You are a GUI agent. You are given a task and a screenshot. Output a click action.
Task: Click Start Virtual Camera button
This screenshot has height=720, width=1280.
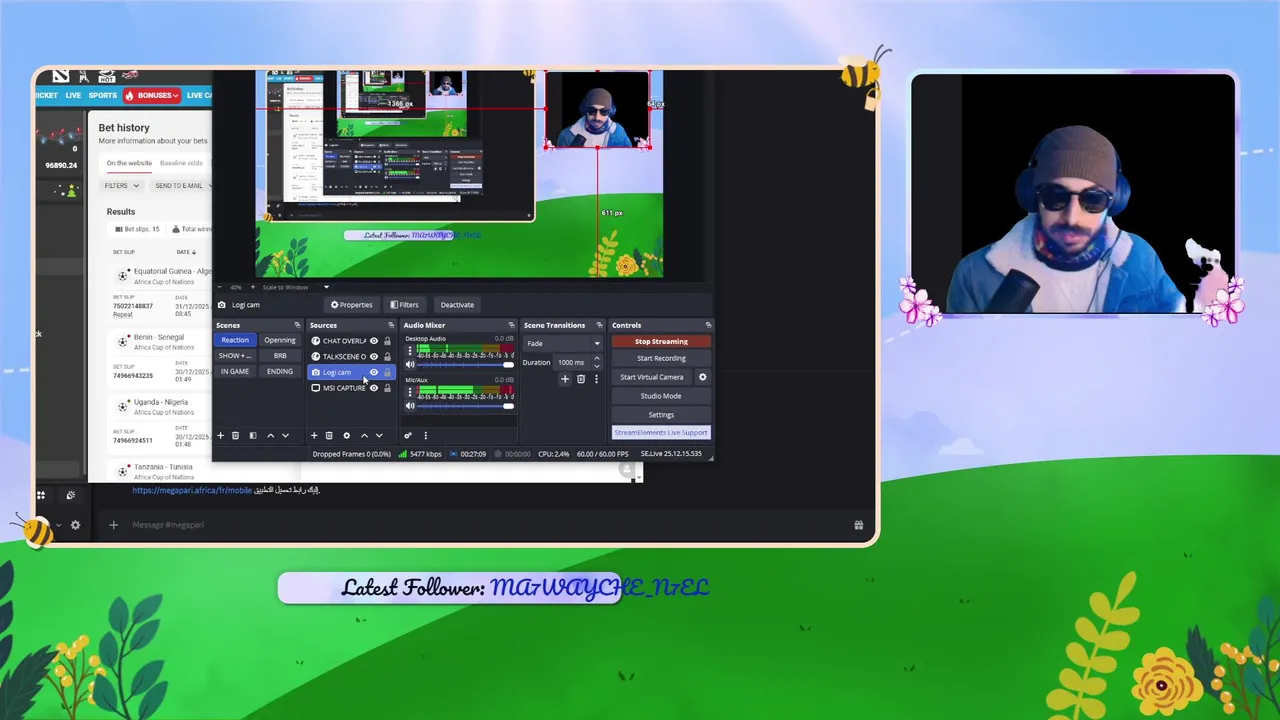tap(652, 377)
